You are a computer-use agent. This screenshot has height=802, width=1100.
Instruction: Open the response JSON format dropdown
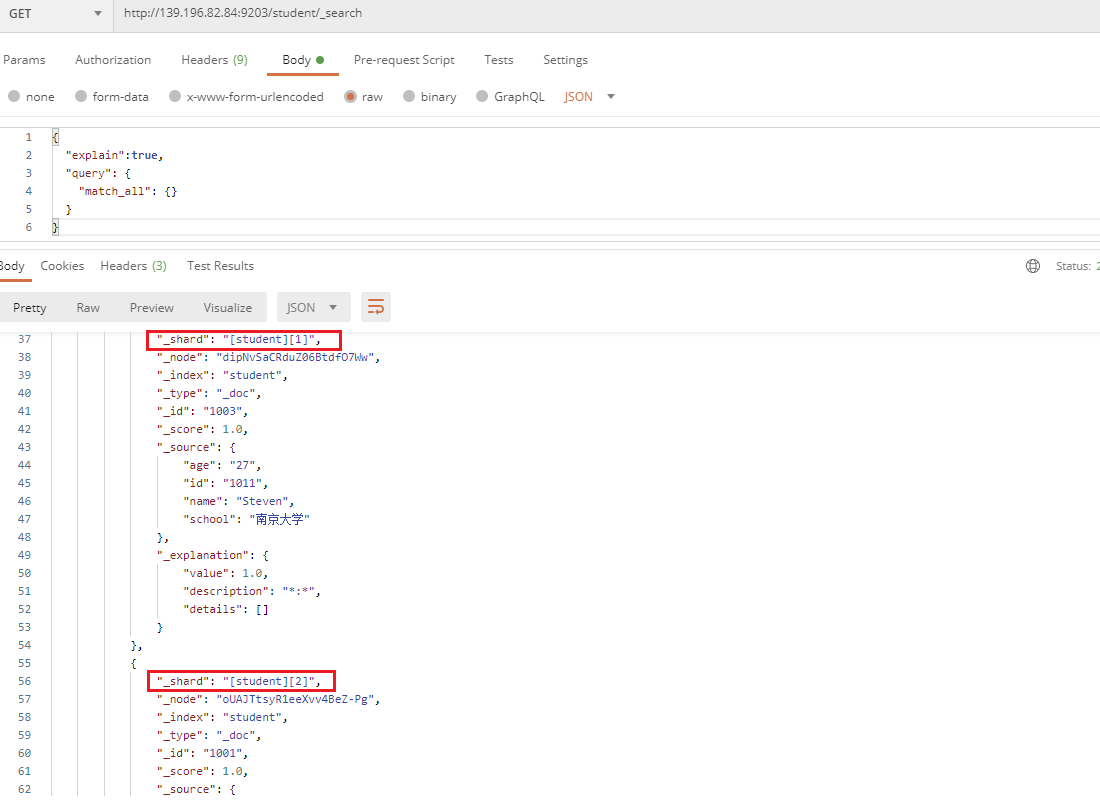click(312, 307)
